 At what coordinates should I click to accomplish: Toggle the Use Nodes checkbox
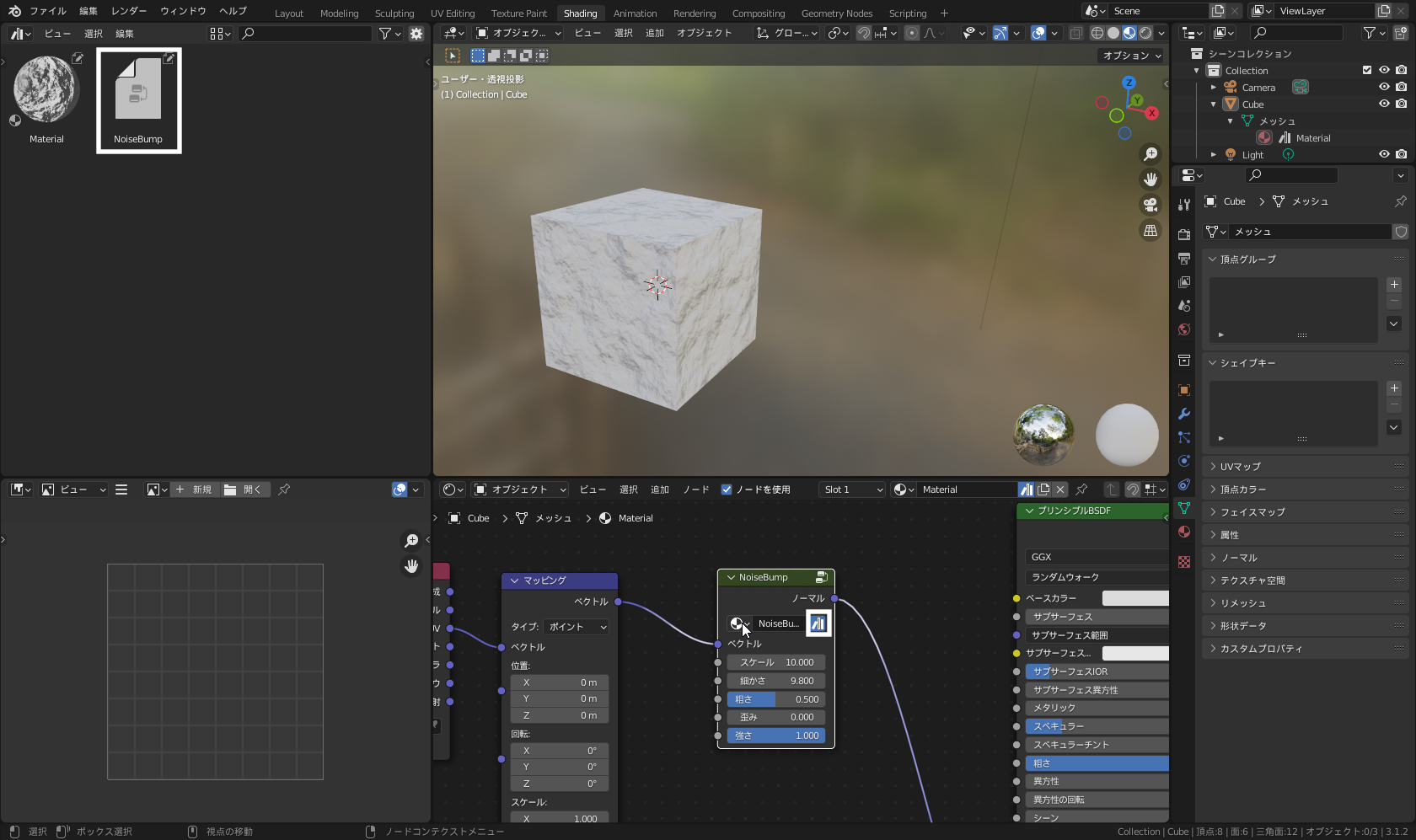click(727, 490)
